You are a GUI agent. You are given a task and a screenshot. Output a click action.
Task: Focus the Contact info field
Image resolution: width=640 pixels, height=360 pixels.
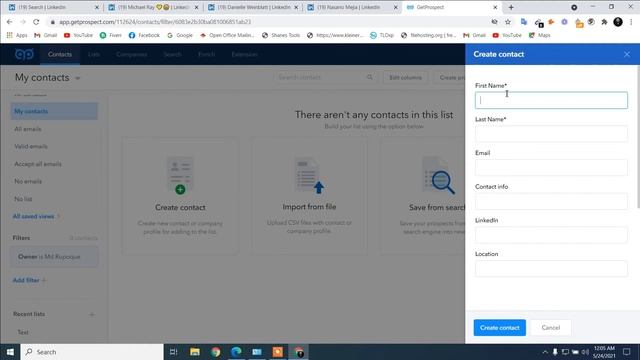pyautogui.click(x=551, y=201)
